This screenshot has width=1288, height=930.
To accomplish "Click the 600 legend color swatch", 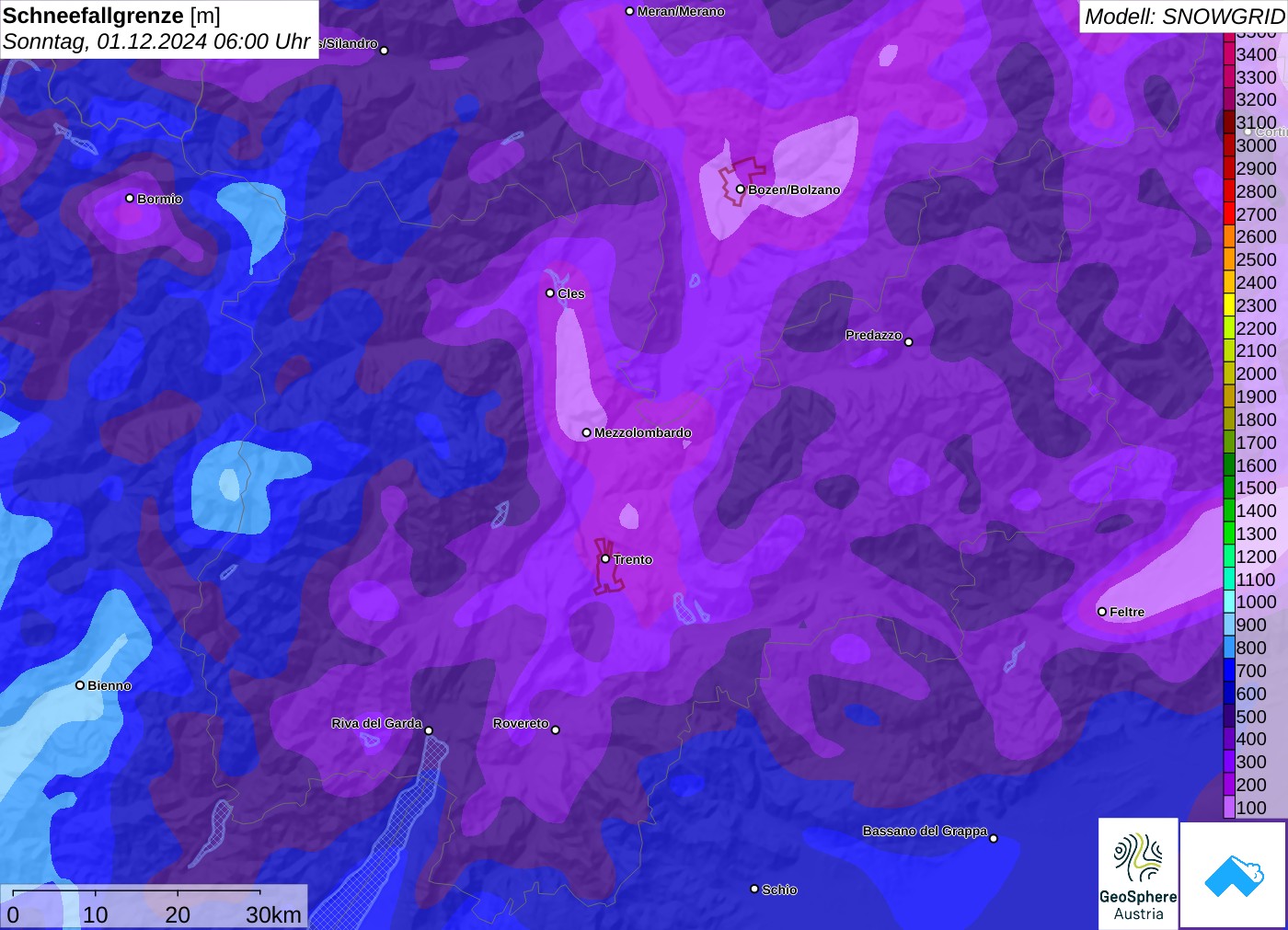I will click(1228, 693).
